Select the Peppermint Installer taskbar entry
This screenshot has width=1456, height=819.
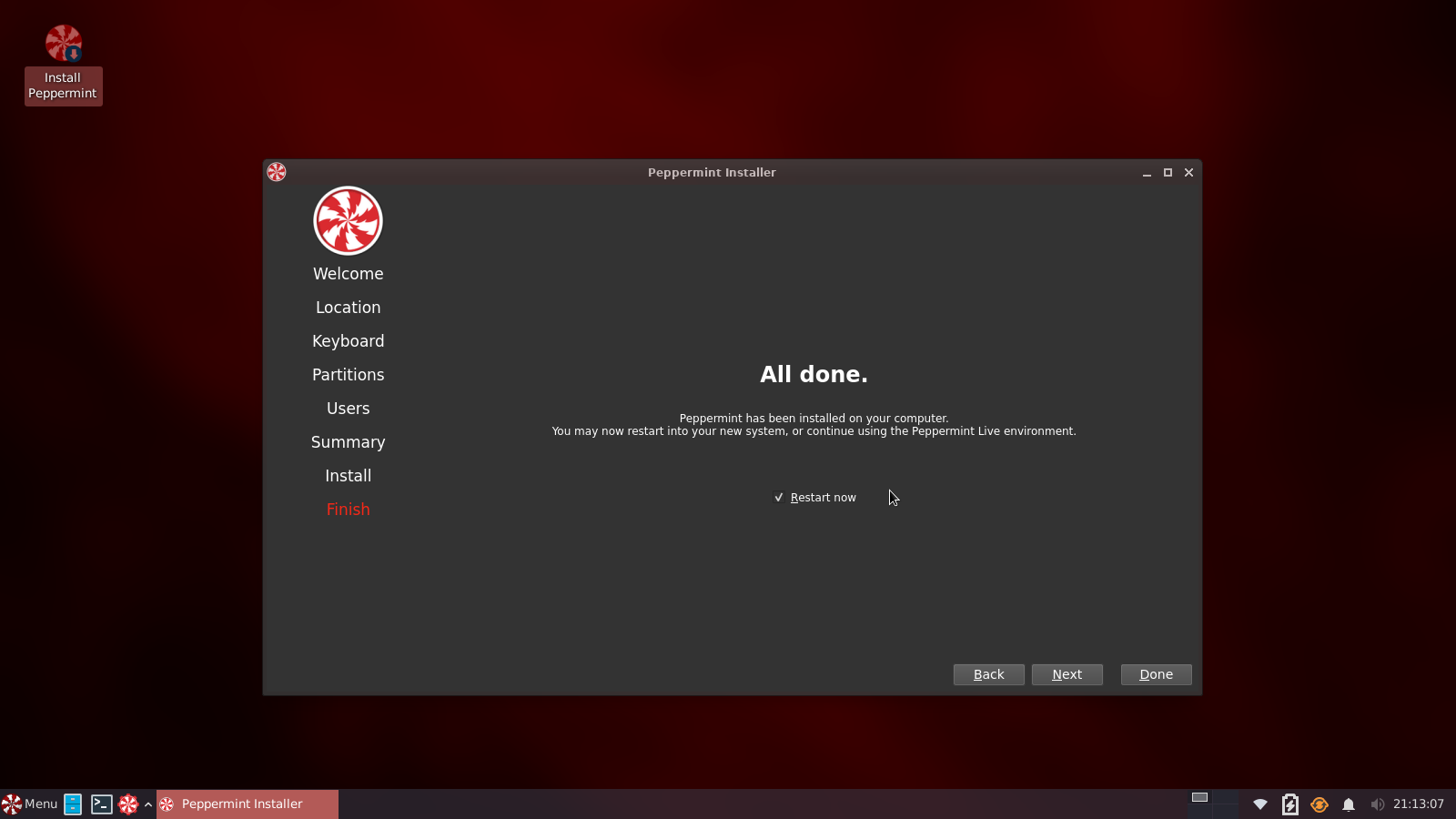240,804
